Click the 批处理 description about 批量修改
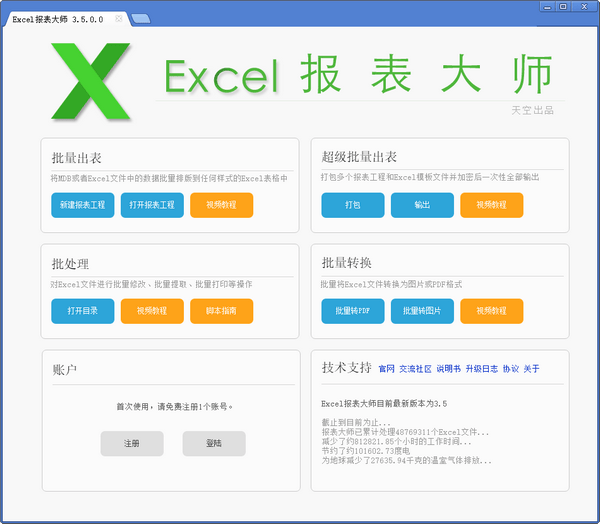This screenshot has width=600, height=524. (152, 284)
